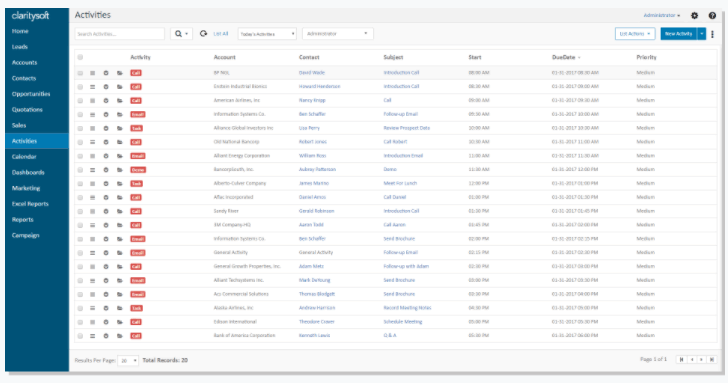Open the folder icon in BP NOL row
Screen dimensions: 728x383
[x=120, y=73]
